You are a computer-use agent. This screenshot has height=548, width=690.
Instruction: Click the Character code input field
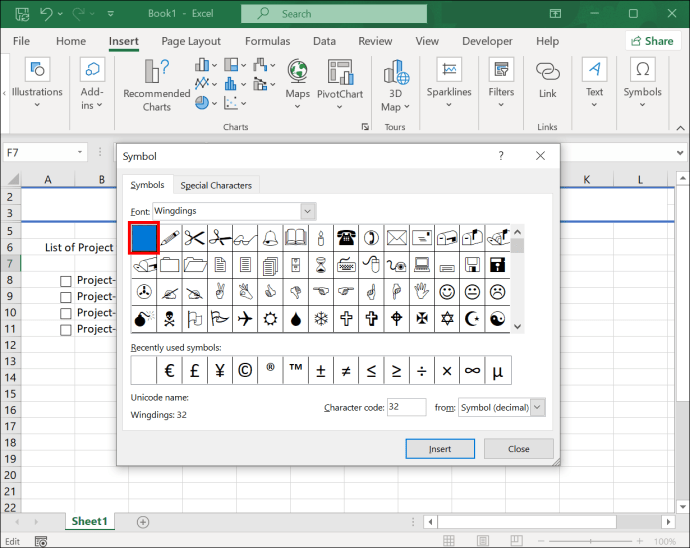tap(407, 407)
